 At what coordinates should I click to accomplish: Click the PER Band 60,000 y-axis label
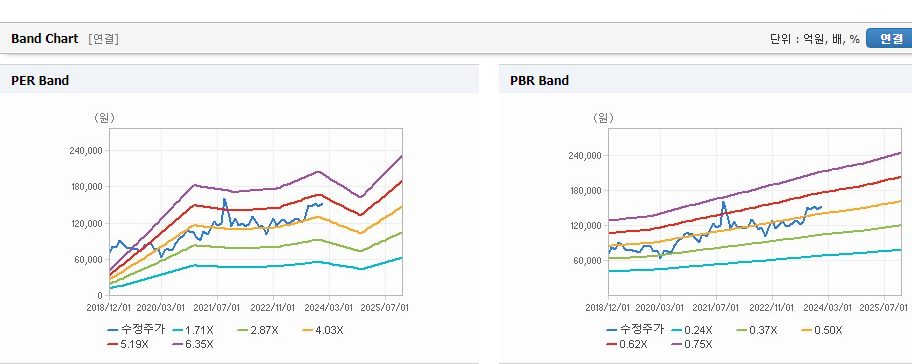pyautogui.click(x=88, y=259)
